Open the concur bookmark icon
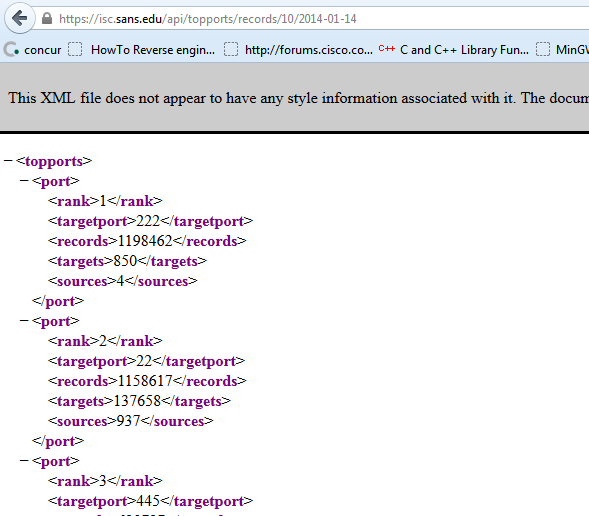Viewport: 589px width, 516px height. tap(11, 49)
